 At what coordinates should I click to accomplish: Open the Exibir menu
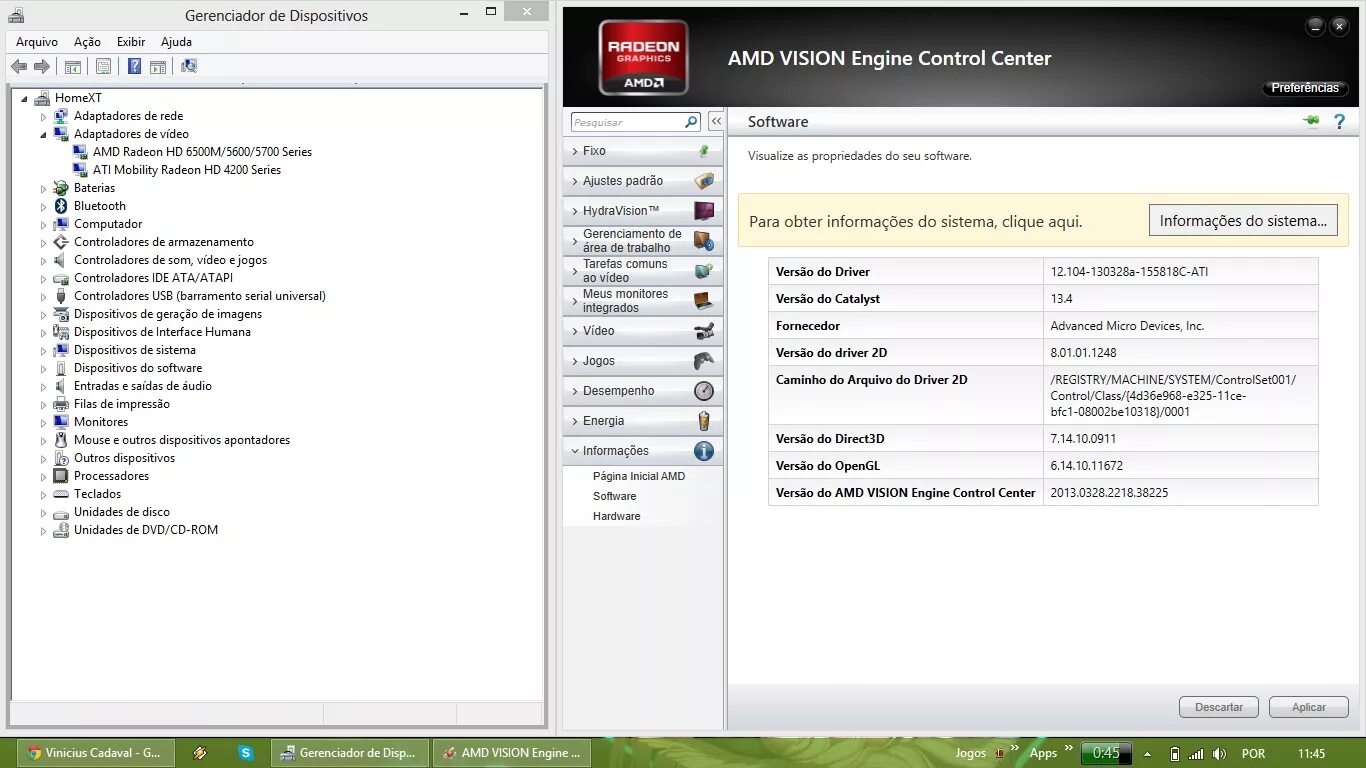[x=131, y=42]
